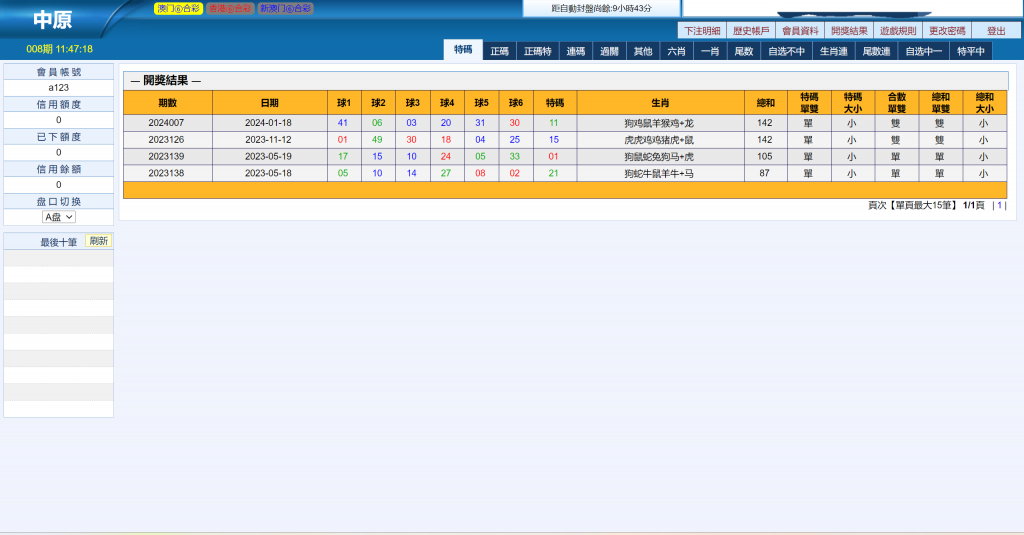Click the date 2023-05-19
Image resolution: width=1024 pixels, height=535 pixels.
tap(268, 157)
